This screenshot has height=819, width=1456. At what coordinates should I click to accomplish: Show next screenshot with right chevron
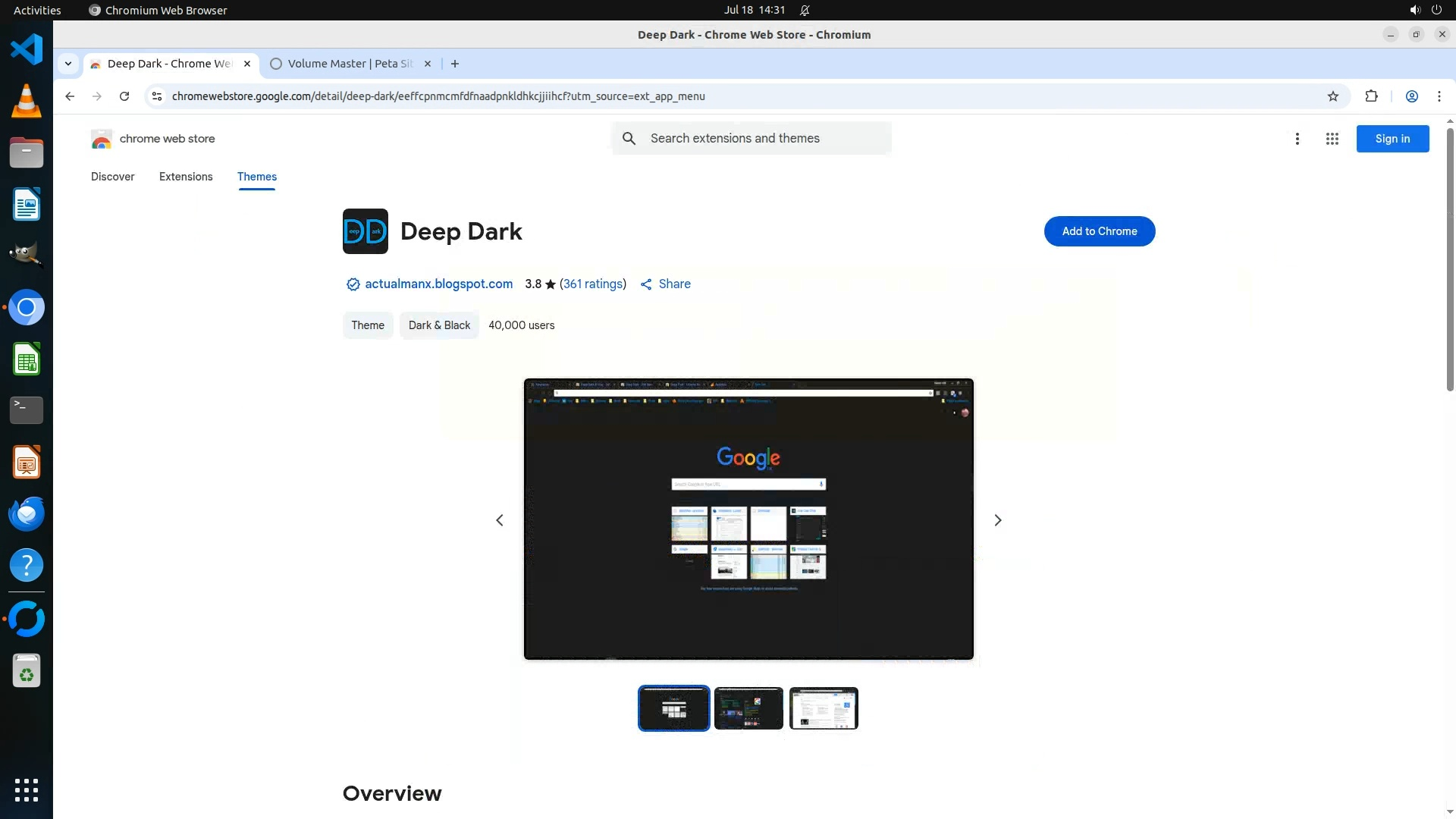[x=998, y=520]
